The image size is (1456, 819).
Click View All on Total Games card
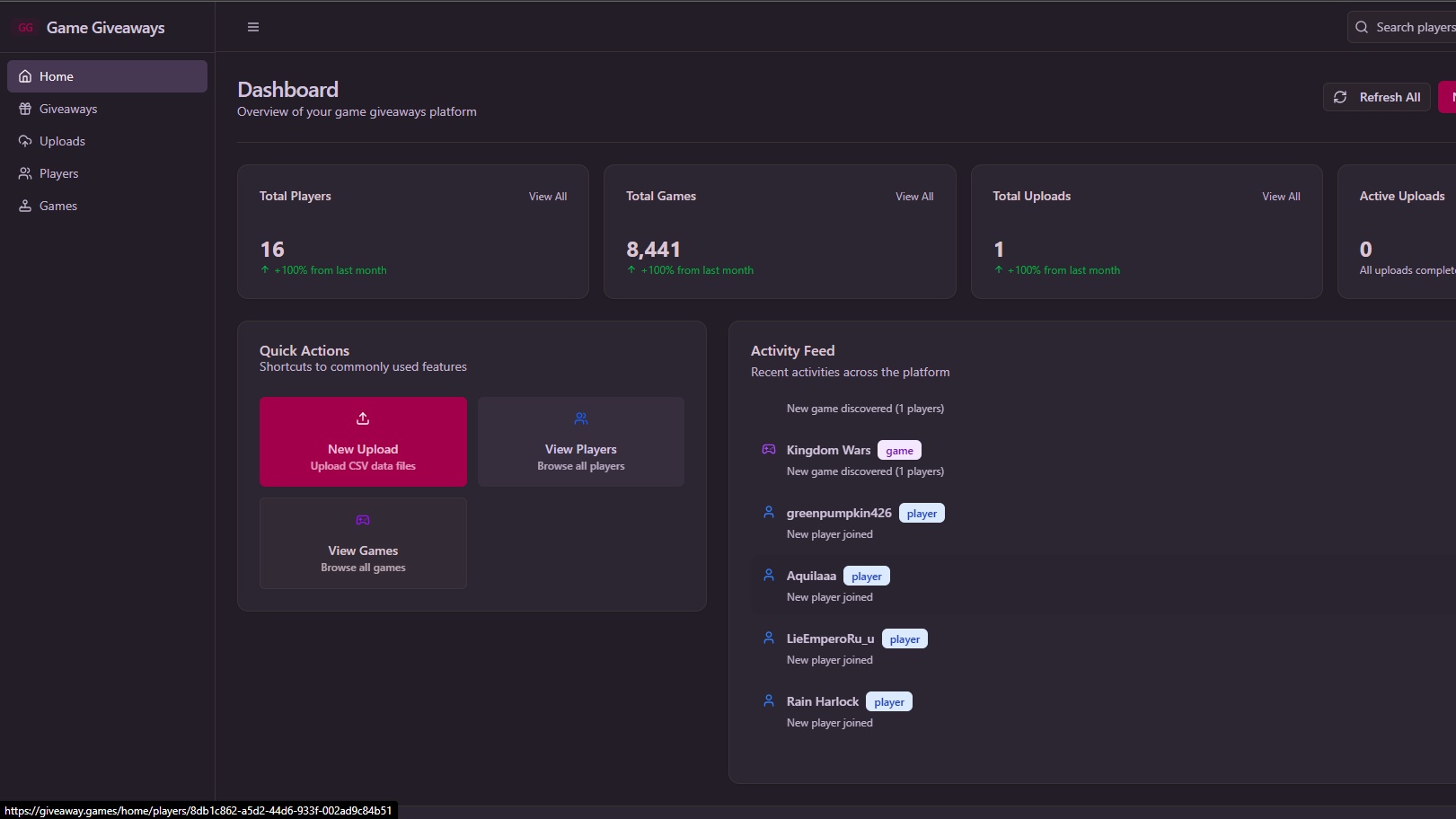pyautogui.click(x=914, y=197)
